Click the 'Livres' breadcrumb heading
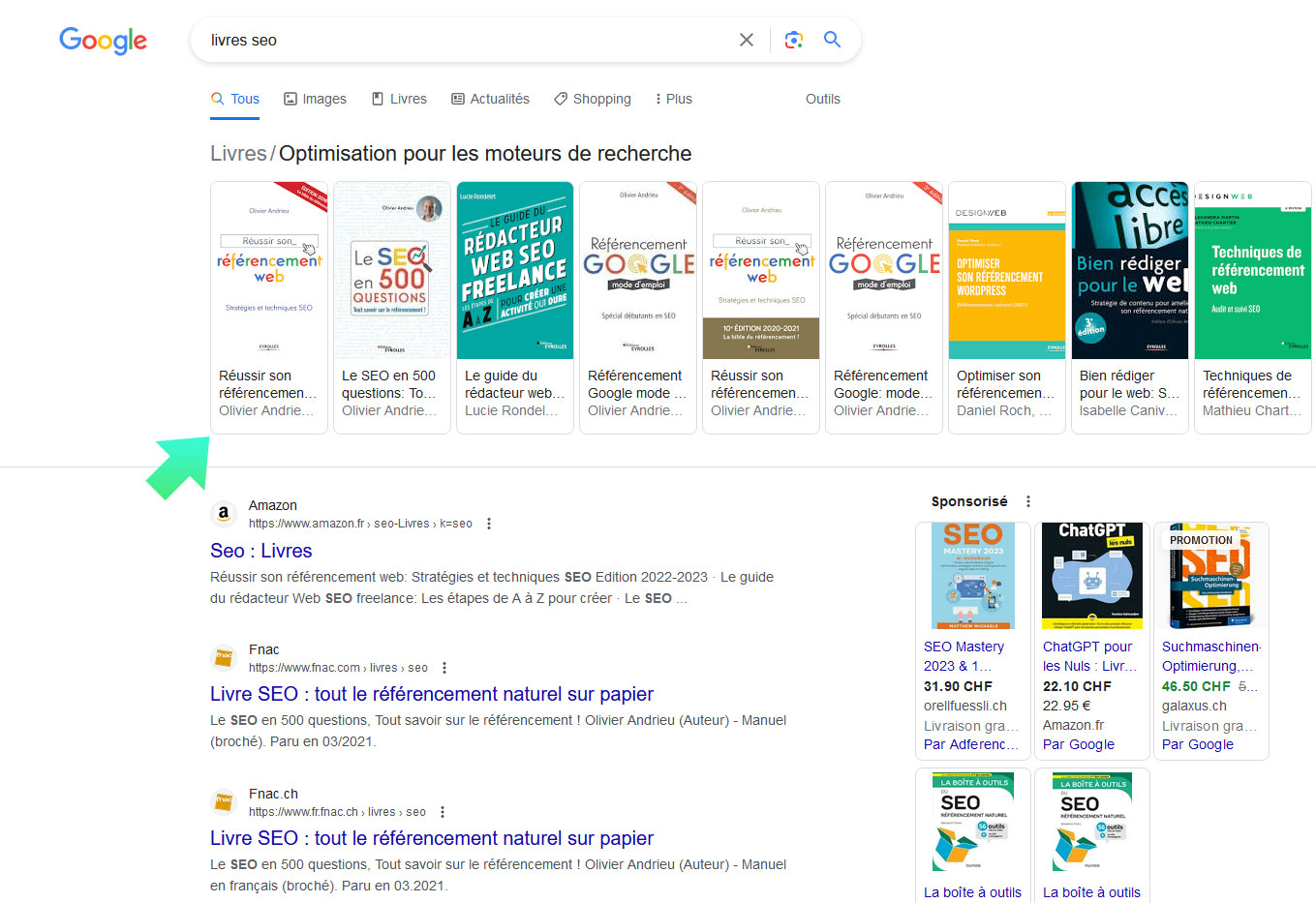The image size is (1316, 903). 238,153
